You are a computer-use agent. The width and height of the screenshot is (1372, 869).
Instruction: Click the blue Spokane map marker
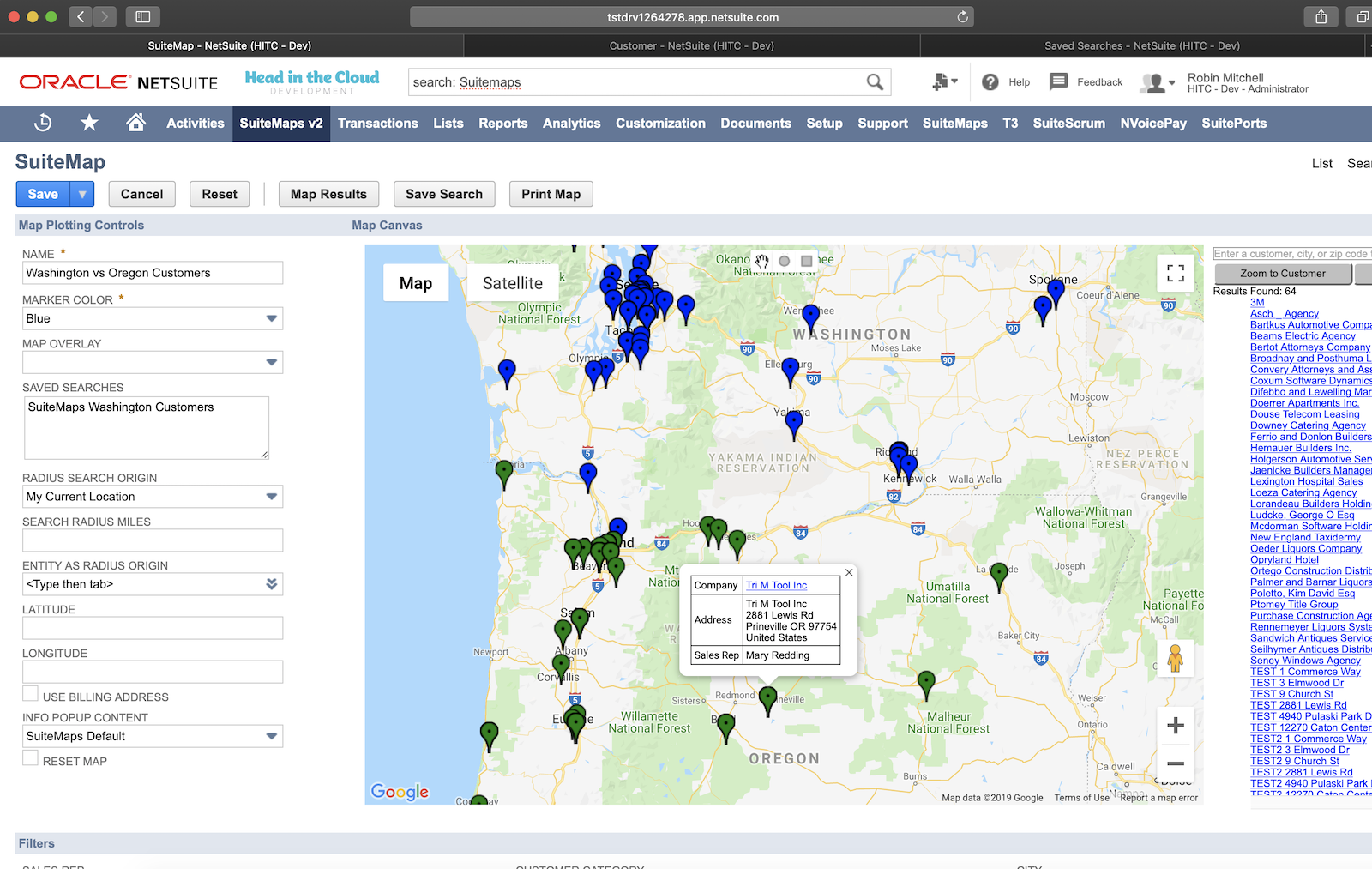(x=1056, y=293)
